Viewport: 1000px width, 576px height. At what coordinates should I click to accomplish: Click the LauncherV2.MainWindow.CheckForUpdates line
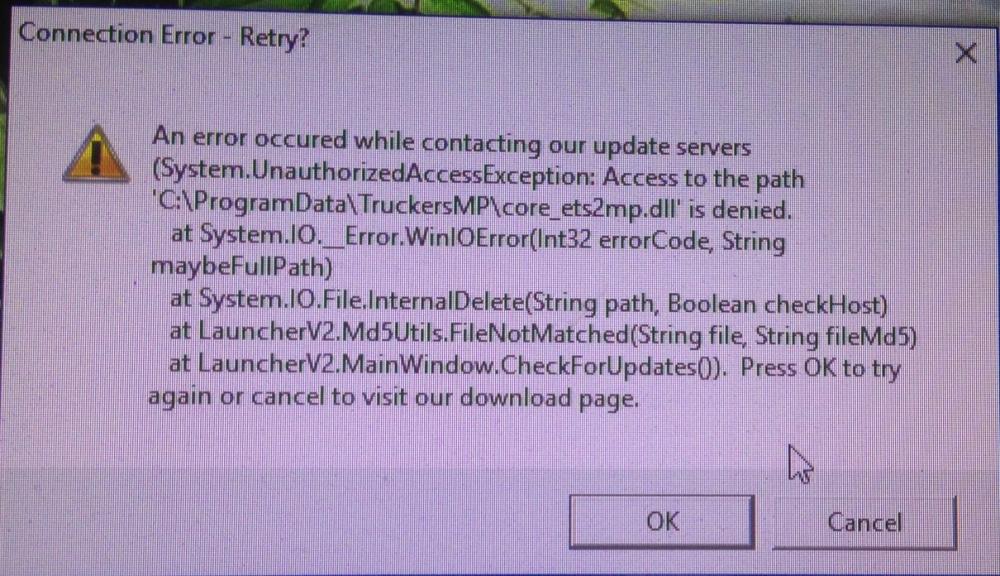pos(448,365)
